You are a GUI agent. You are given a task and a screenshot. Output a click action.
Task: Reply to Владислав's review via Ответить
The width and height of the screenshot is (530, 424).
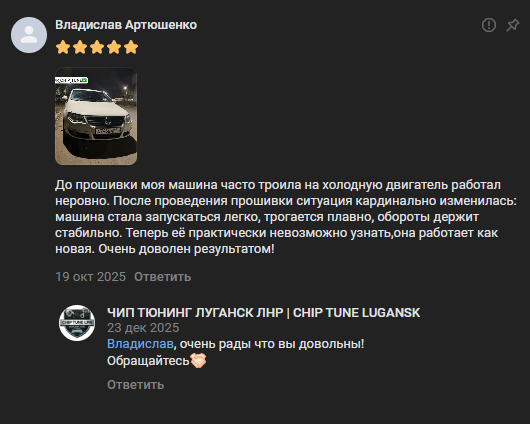tap(163, 277)
